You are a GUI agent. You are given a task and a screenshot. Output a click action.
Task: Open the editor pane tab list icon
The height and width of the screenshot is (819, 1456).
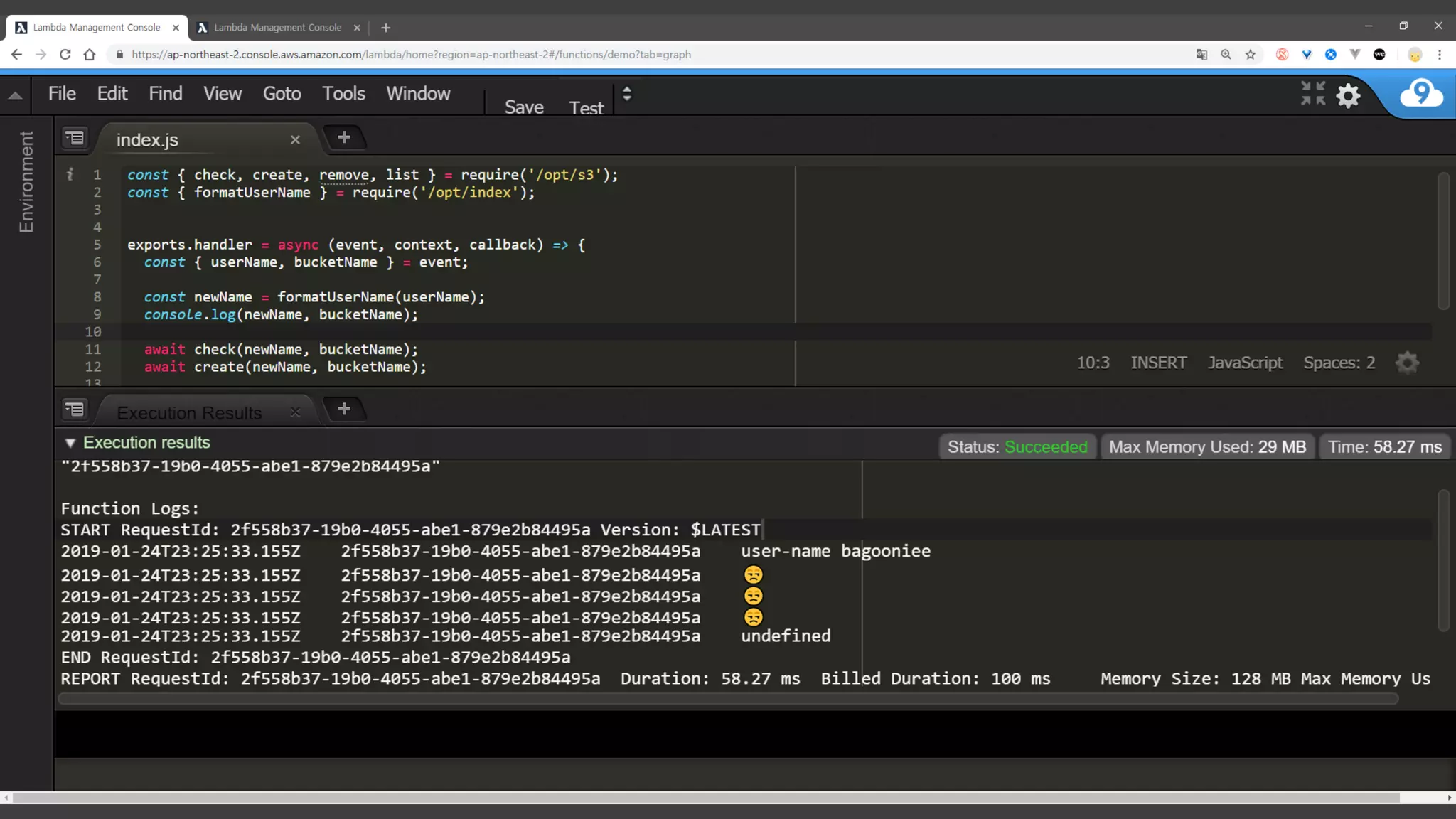tap(75, 138)
